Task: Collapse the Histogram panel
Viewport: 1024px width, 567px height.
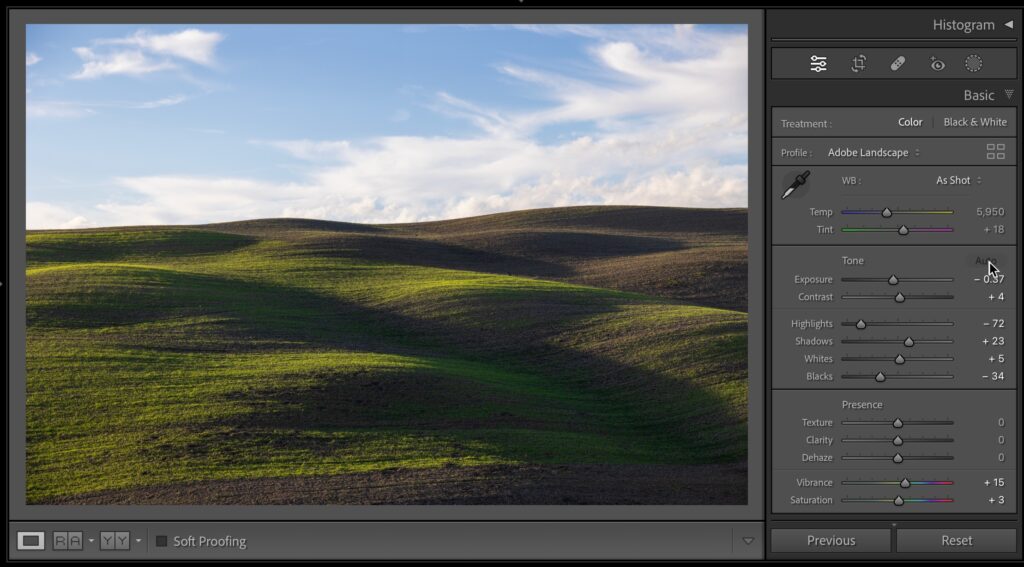Action: click(1008, 25)
